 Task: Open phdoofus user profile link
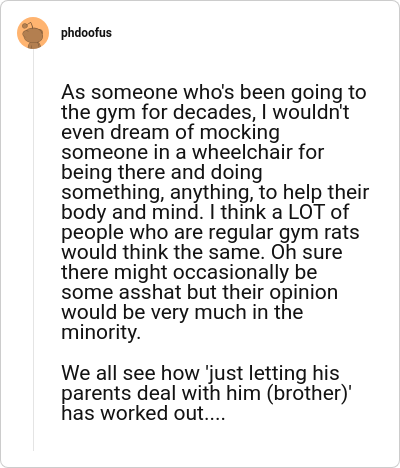click(86, 33)
